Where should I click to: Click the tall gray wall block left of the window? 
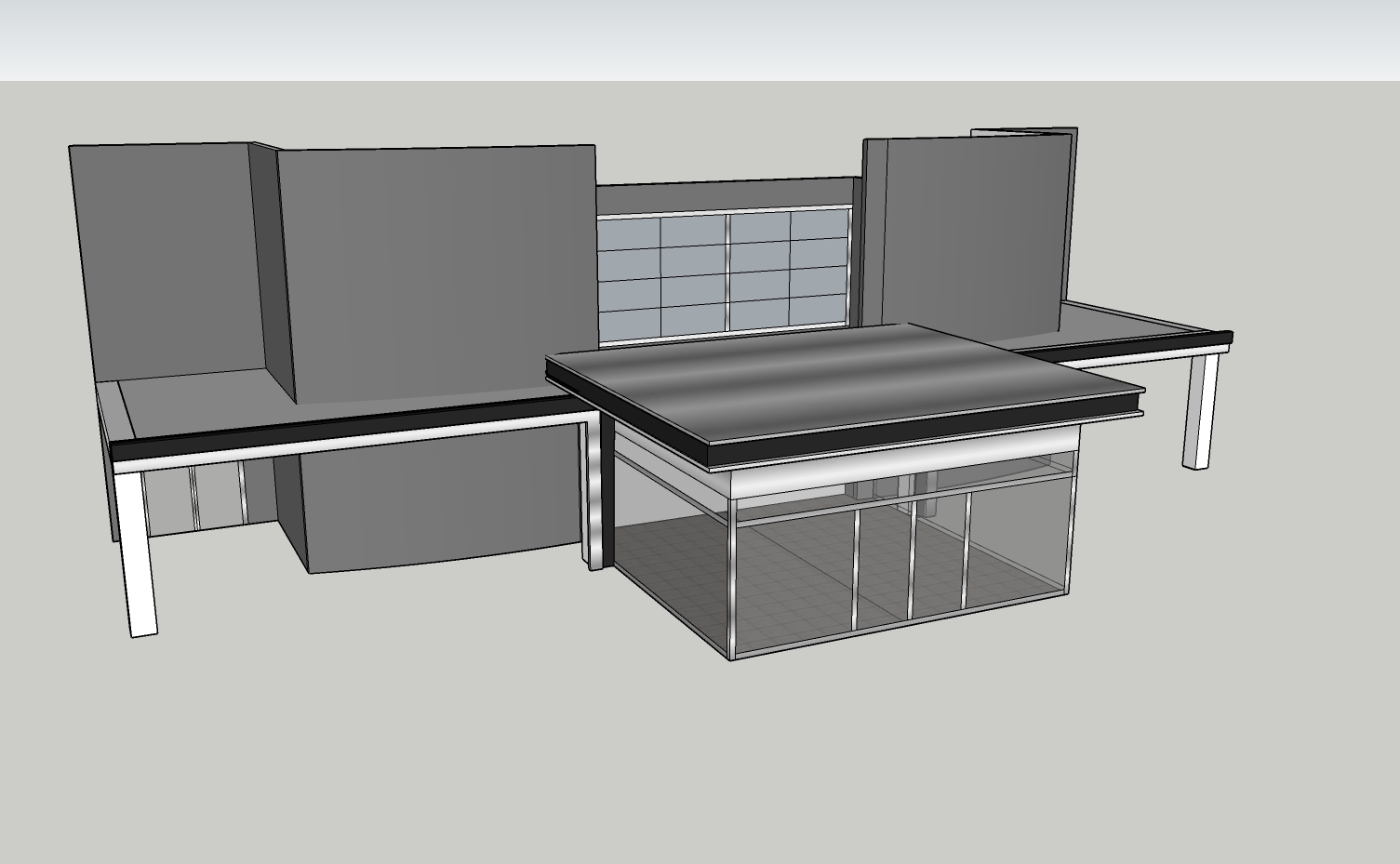[x=437, y=270]
